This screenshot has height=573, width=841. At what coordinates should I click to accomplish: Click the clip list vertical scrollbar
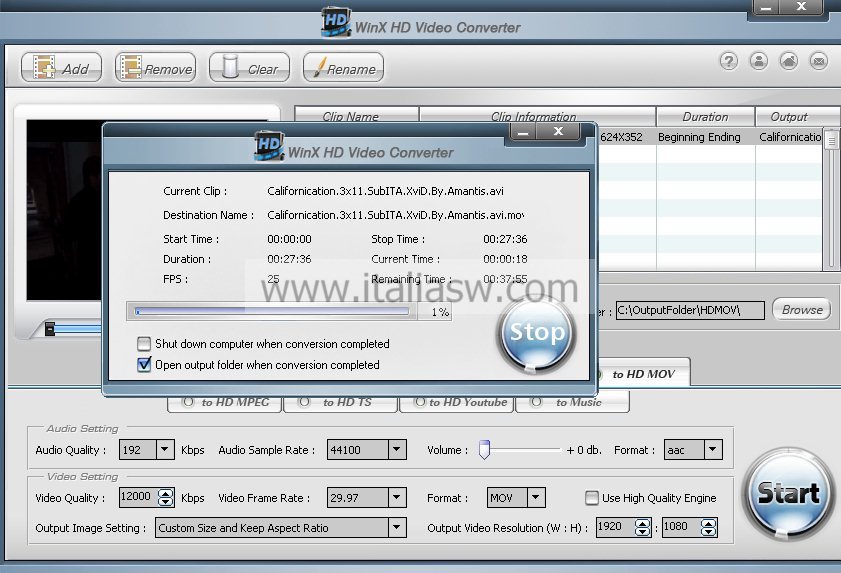tap(831, 199)
